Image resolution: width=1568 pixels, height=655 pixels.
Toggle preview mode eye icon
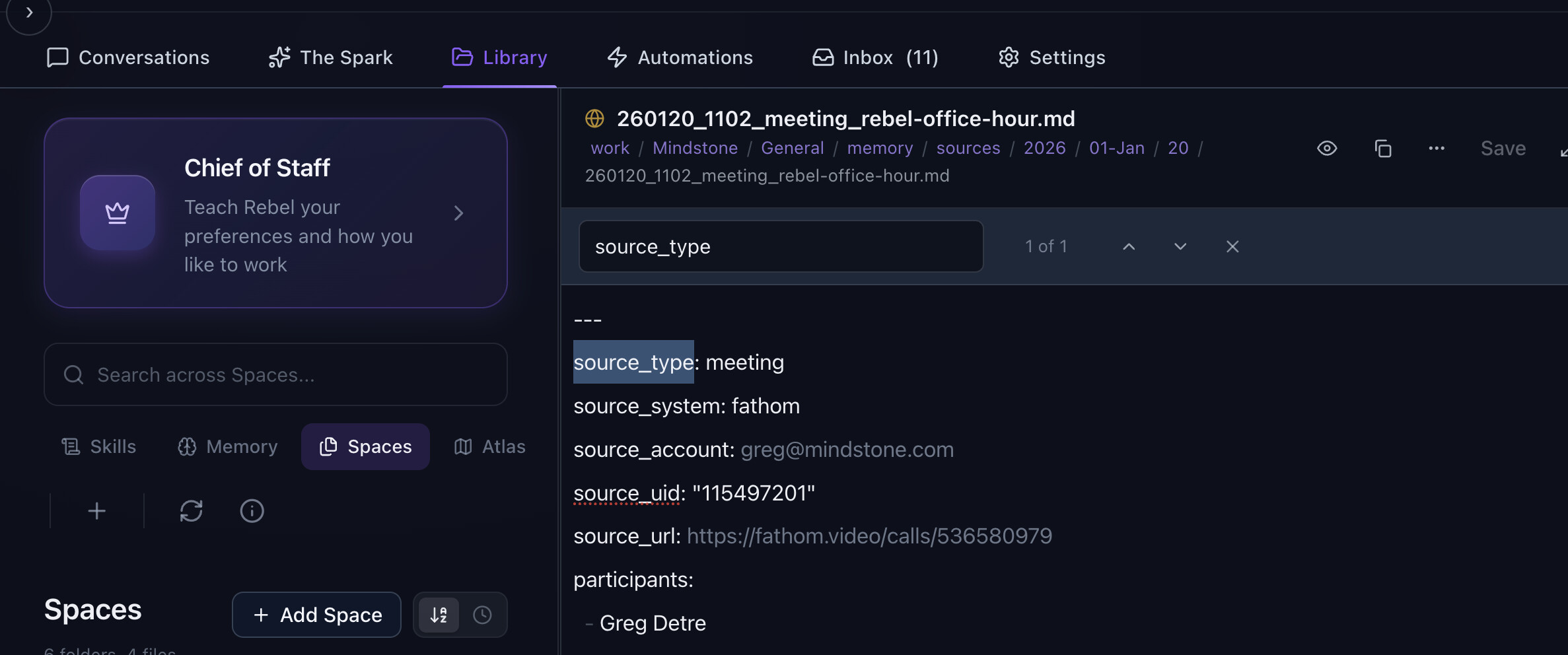(x=1327, y=149)
